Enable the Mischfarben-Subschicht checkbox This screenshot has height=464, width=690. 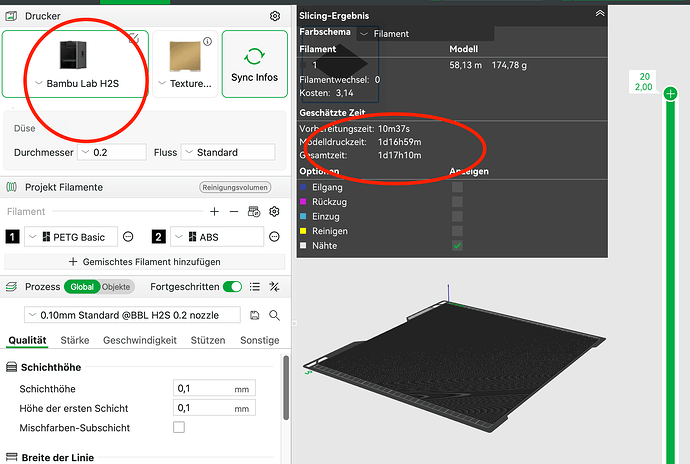coord(179,427)
